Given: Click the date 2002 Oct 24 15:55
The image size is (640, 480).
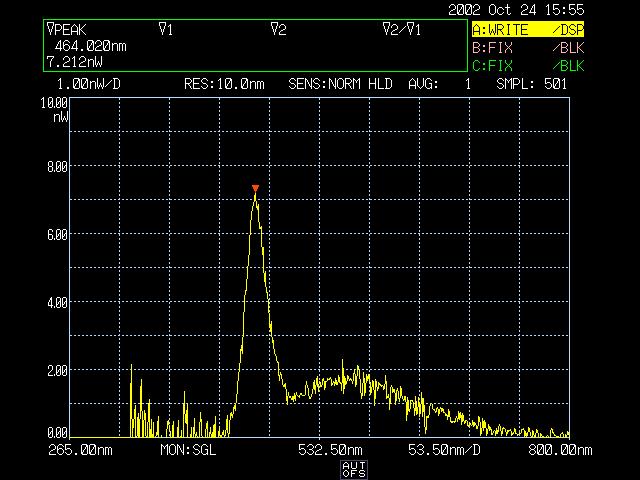Looking at the screenshot, I should point(516,10).
